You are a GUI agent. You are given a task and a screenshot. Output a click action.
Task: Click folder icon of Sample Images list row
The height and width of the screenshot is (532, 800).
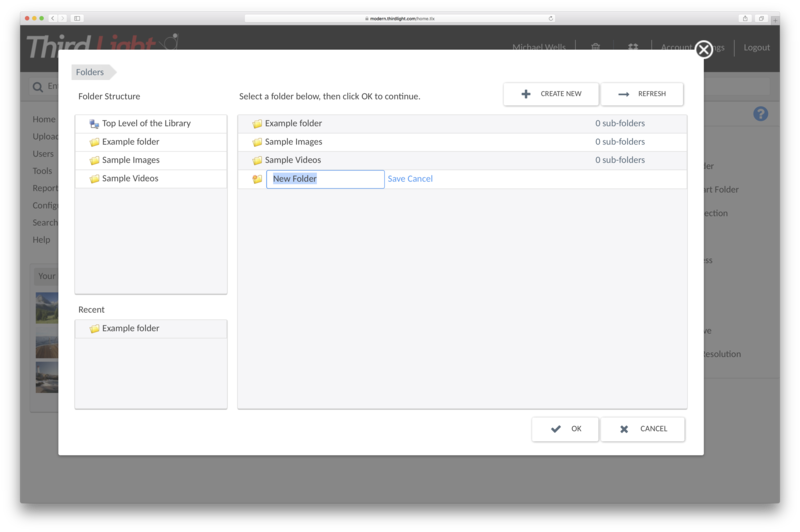pos(257,142)
